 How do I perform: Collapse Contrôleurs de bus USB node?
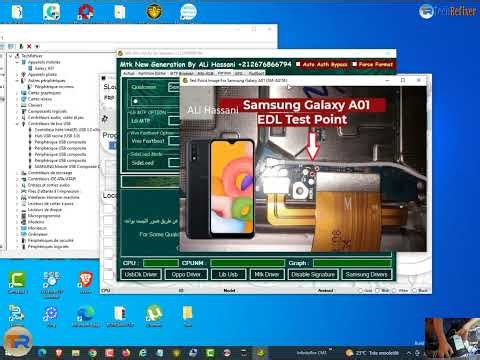[17, 124]
